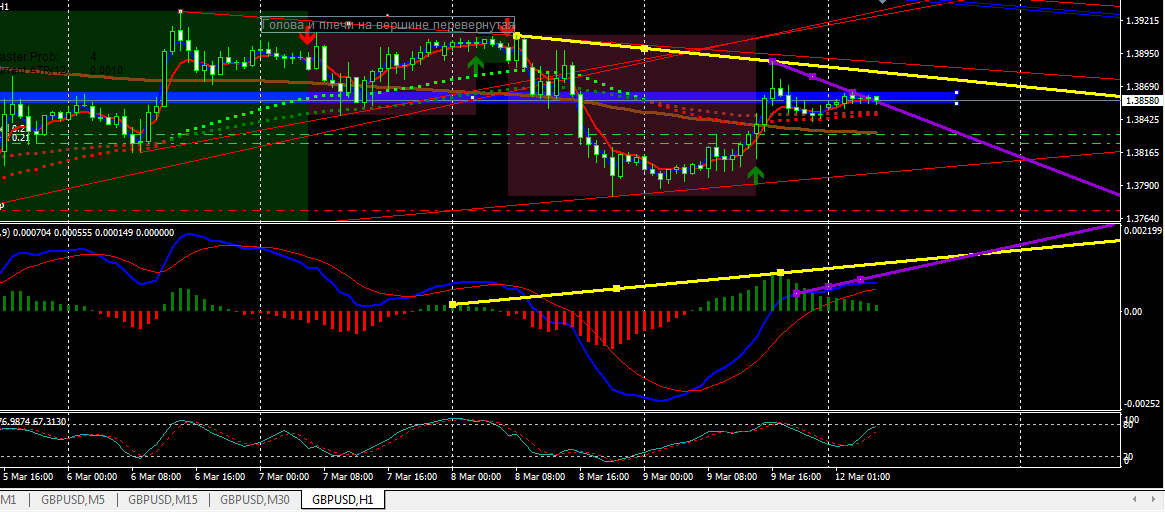Open the GBPUSD,M30 chart tab
The width and height of the screenshot is (1165, 512).
pyautogui.click(x=255, y=500)
